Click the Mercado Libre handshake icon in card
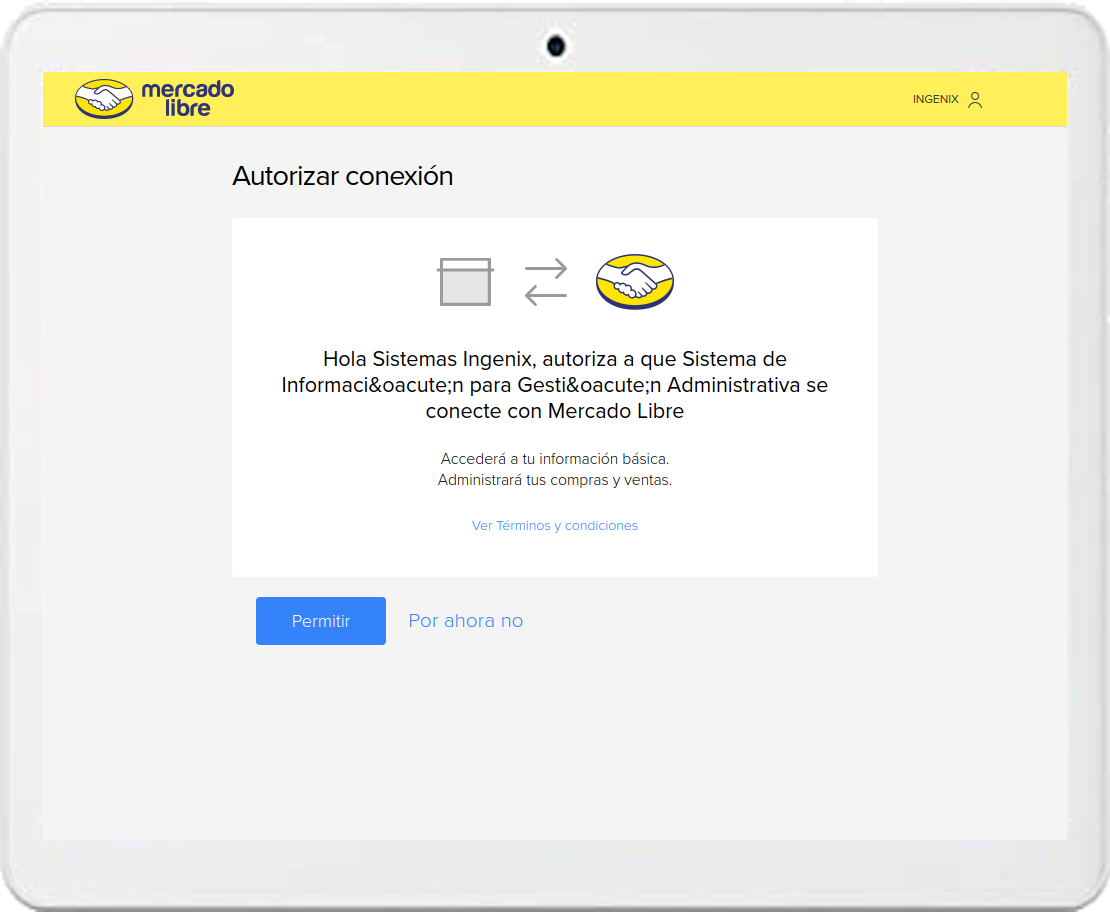 coord(635,282)
